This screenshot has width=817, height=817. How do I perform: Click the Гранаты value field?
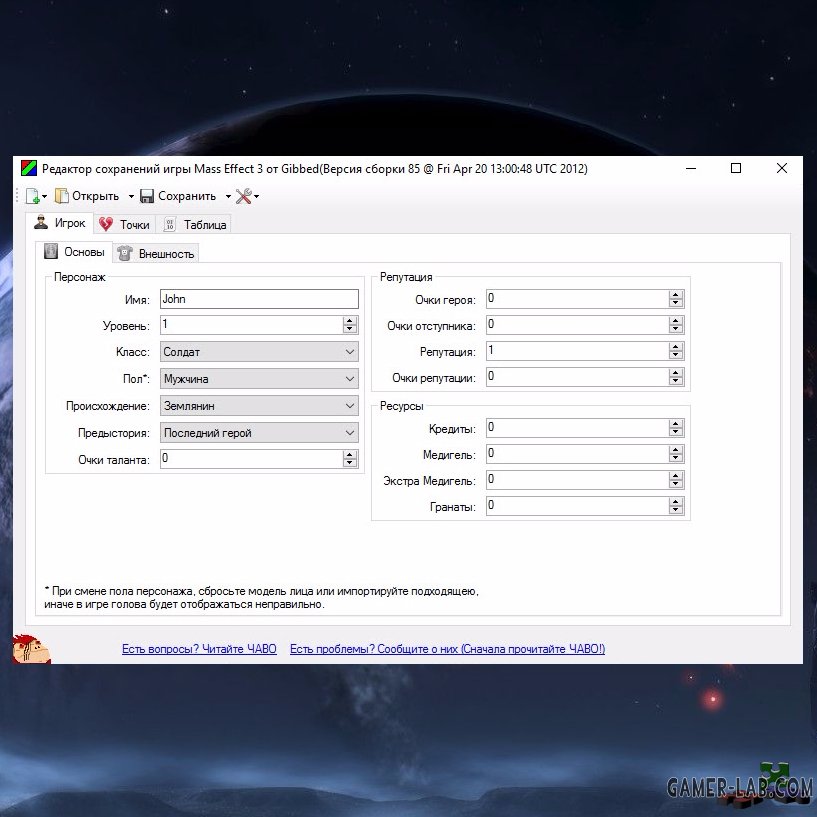coord(577,506)
